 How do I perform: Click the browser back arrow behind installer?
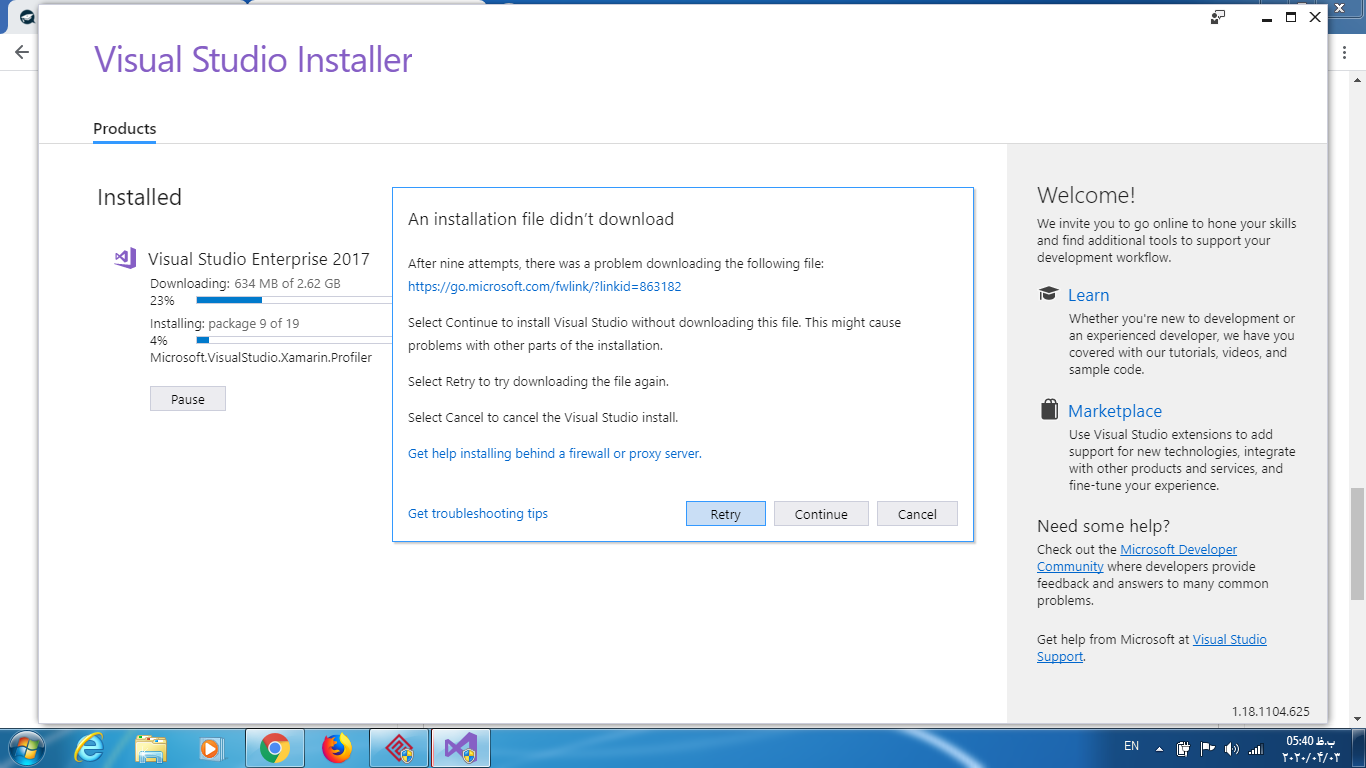point(21,52)
